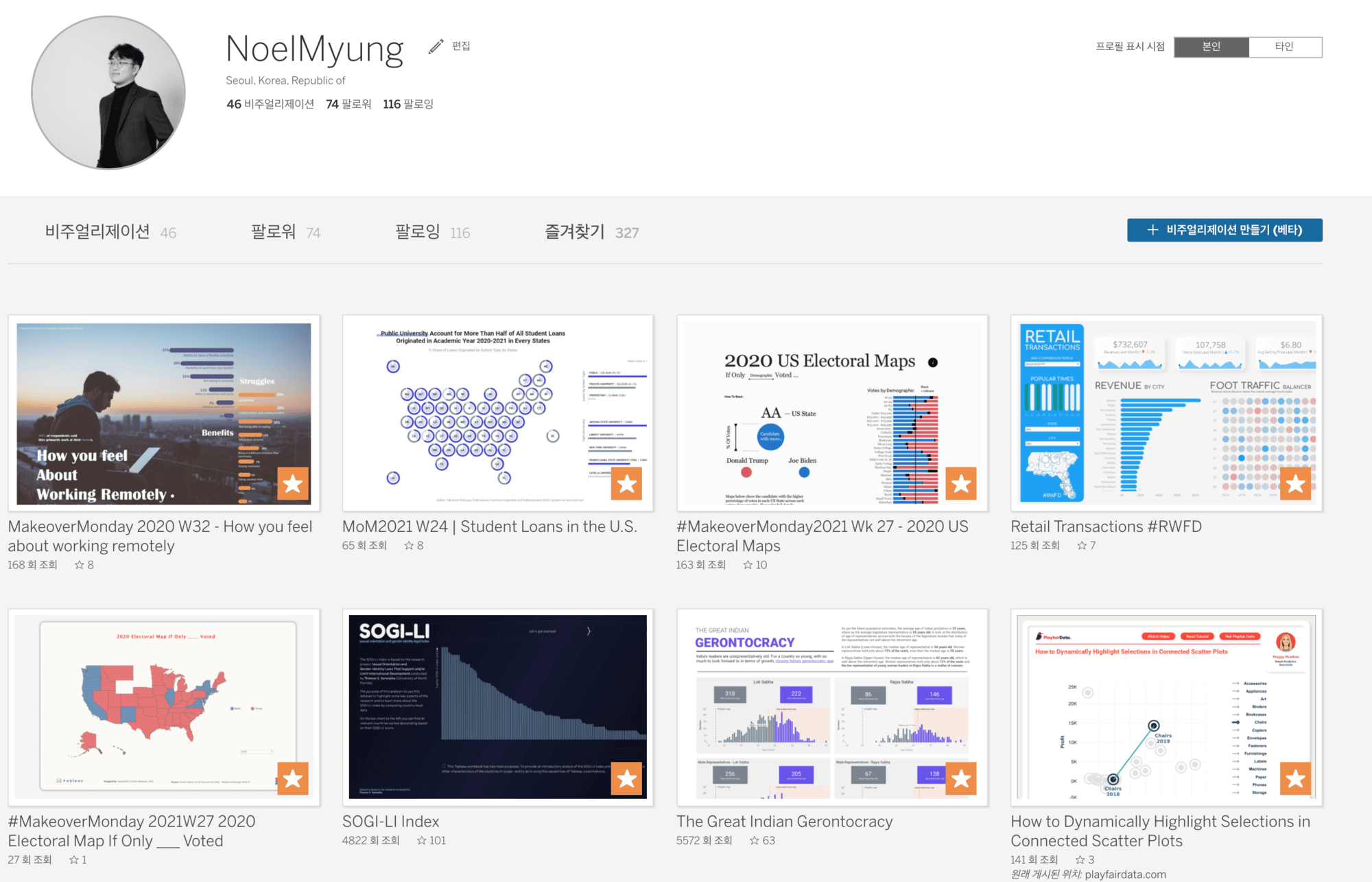Click the pencil edit icon beside NoelMyung

(436, 47)
